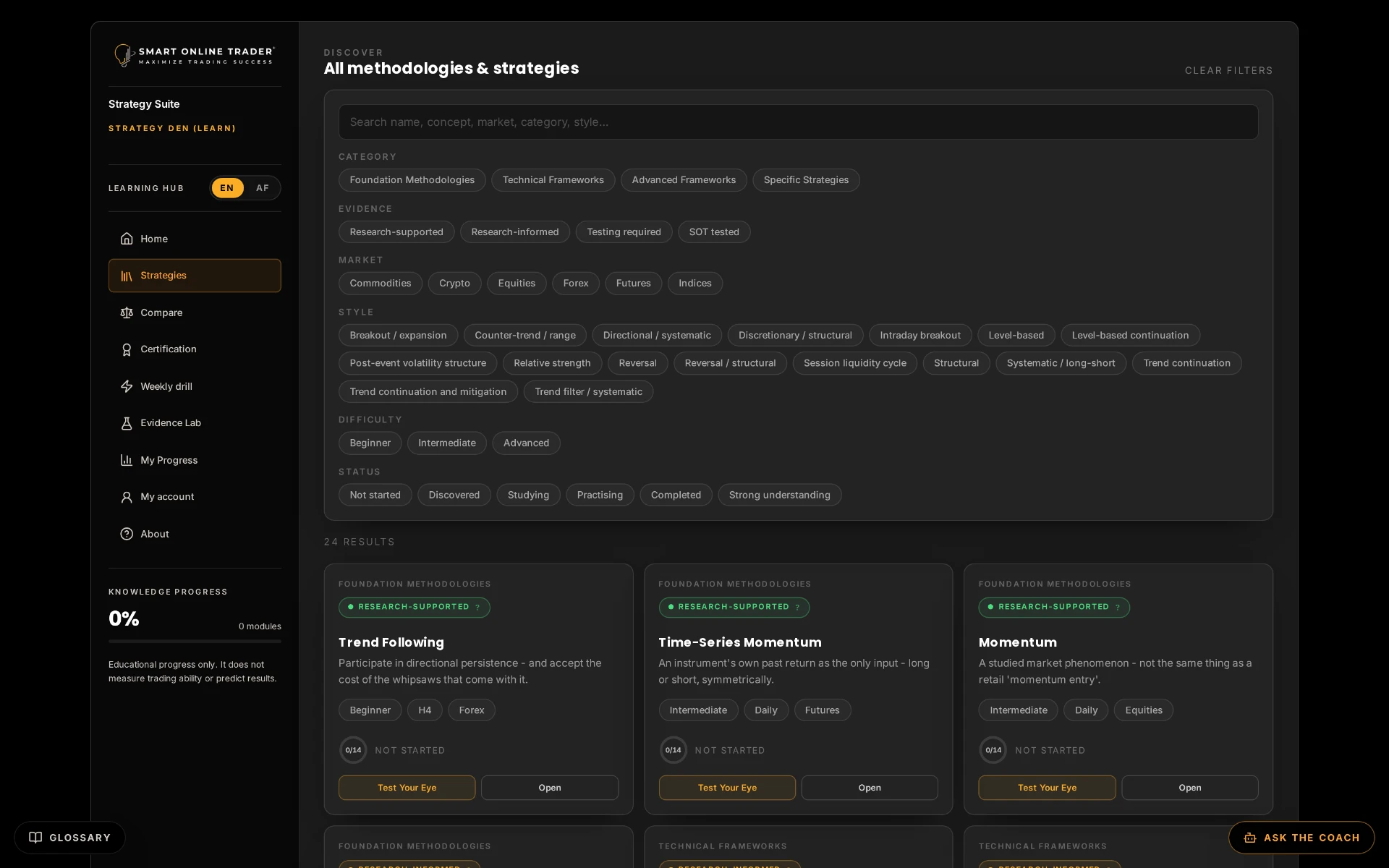The image size is (1389, 868).
Task: Click the strategy search input field
Action: tap(798, 122)
